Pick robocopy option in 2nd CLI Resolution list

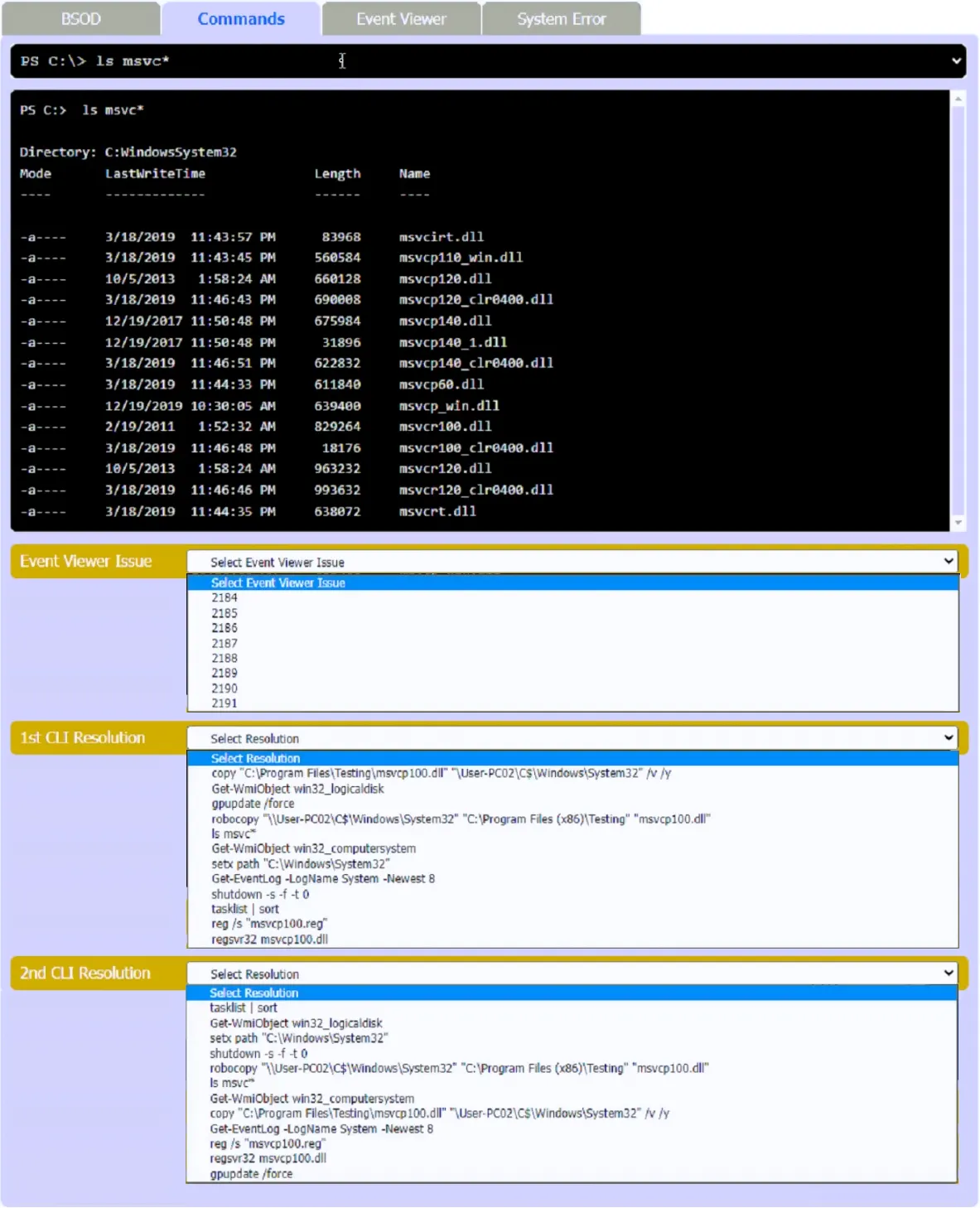point(572,1068)
